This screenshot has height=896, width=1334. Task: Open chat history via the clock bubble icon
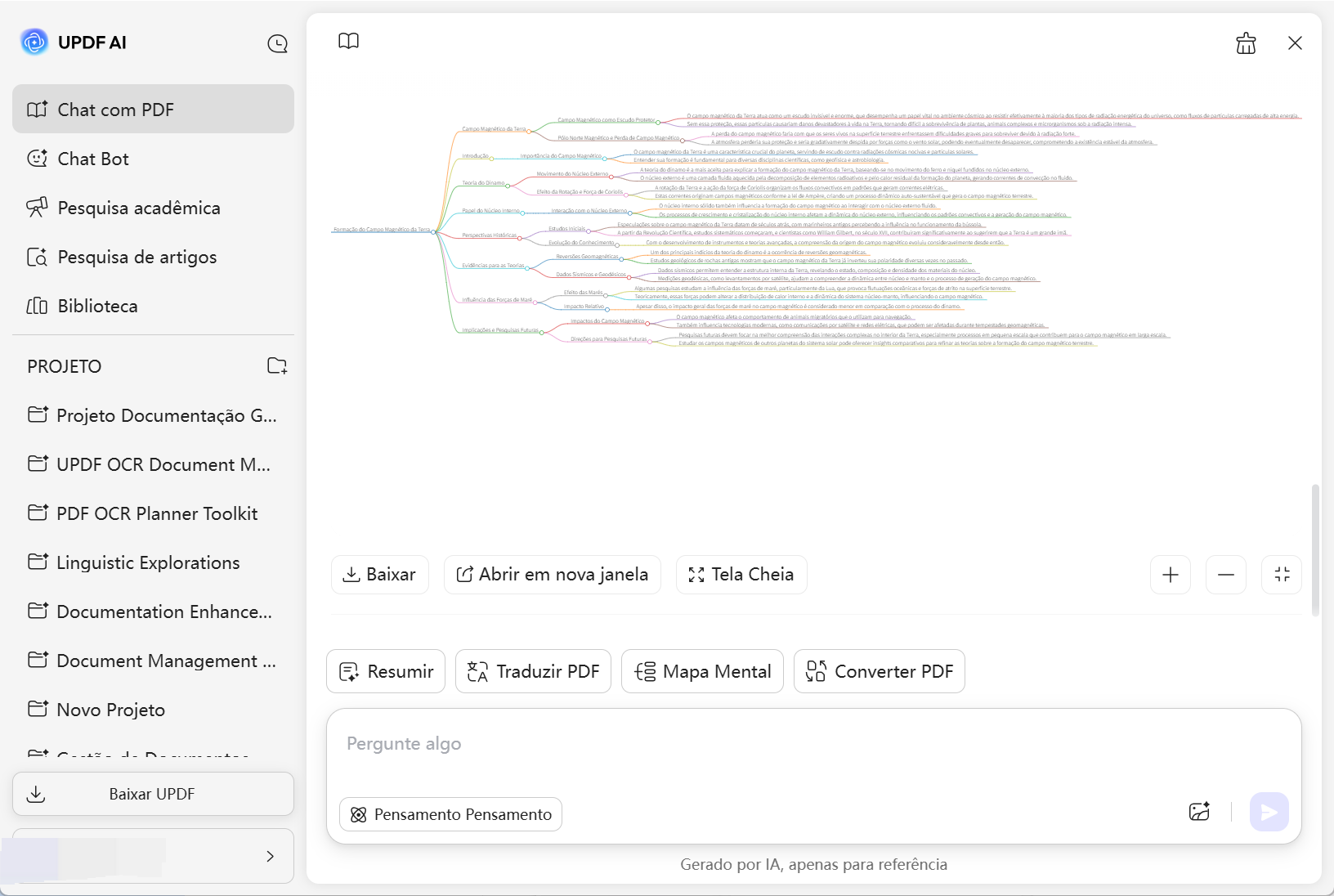coord(278,44)
